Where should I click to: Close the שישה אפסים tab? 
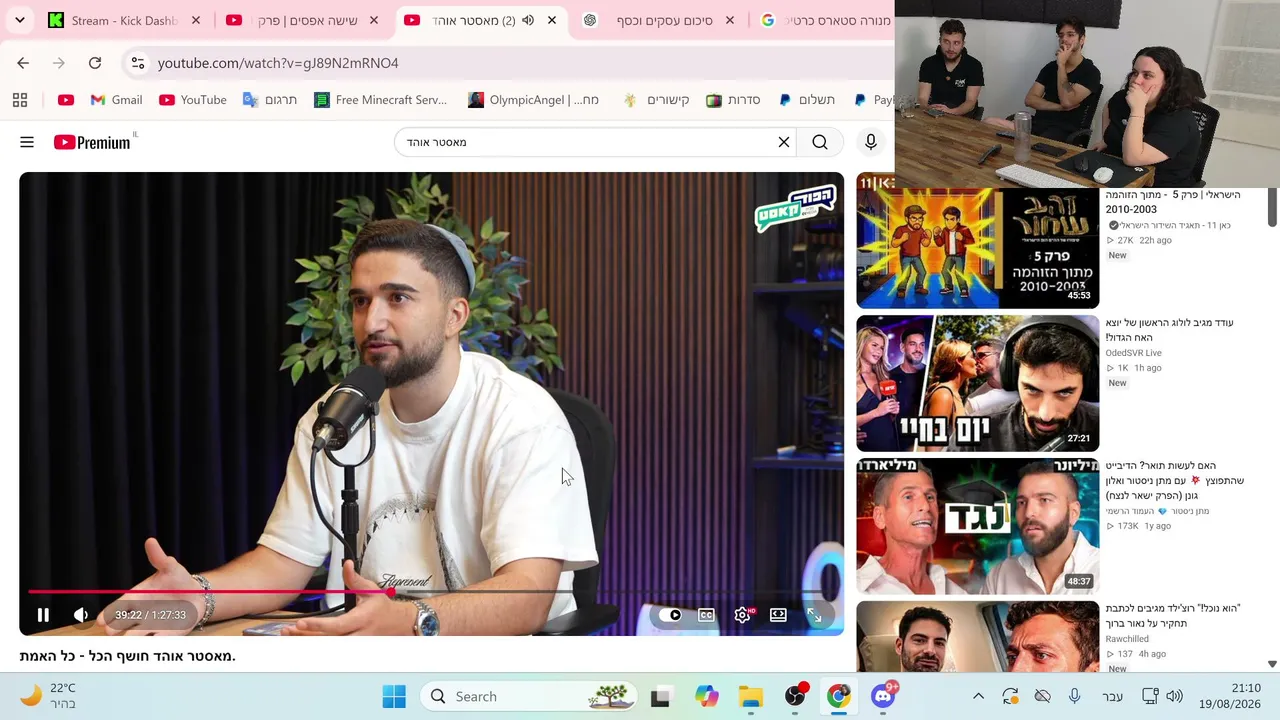tap(374, 20)
